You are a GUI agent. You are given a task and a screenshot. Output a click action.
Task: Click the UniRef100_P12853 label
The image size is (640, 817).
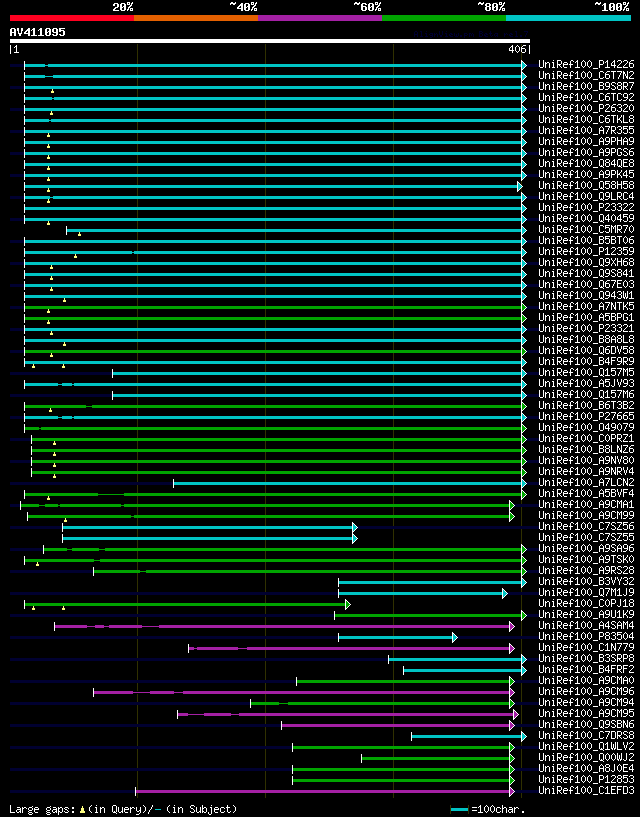click(x=586, y=779)
